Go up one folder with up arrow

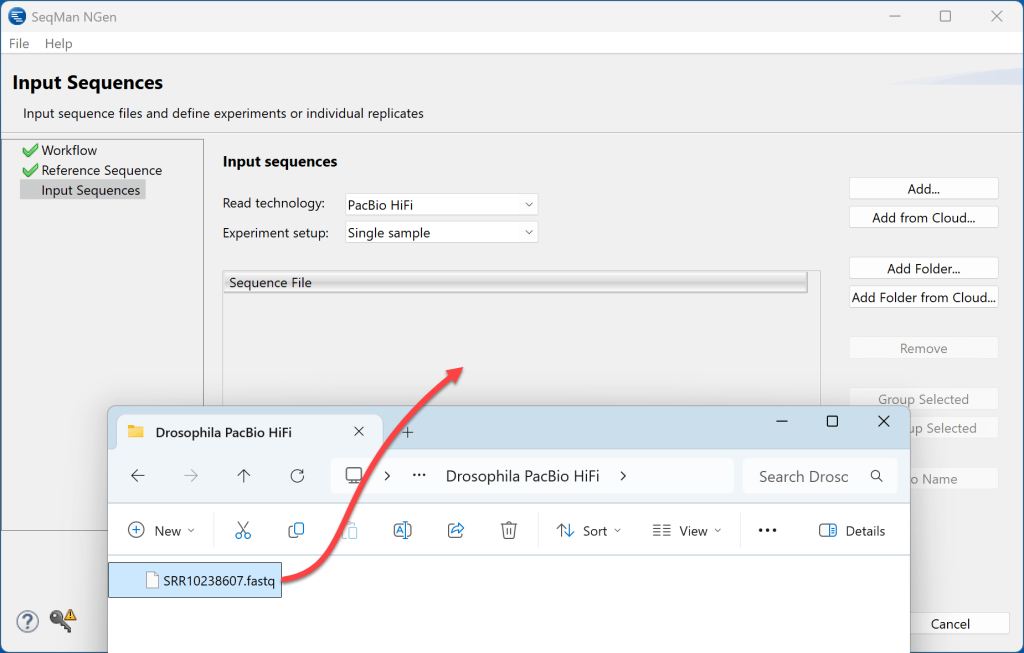[244, 476]
